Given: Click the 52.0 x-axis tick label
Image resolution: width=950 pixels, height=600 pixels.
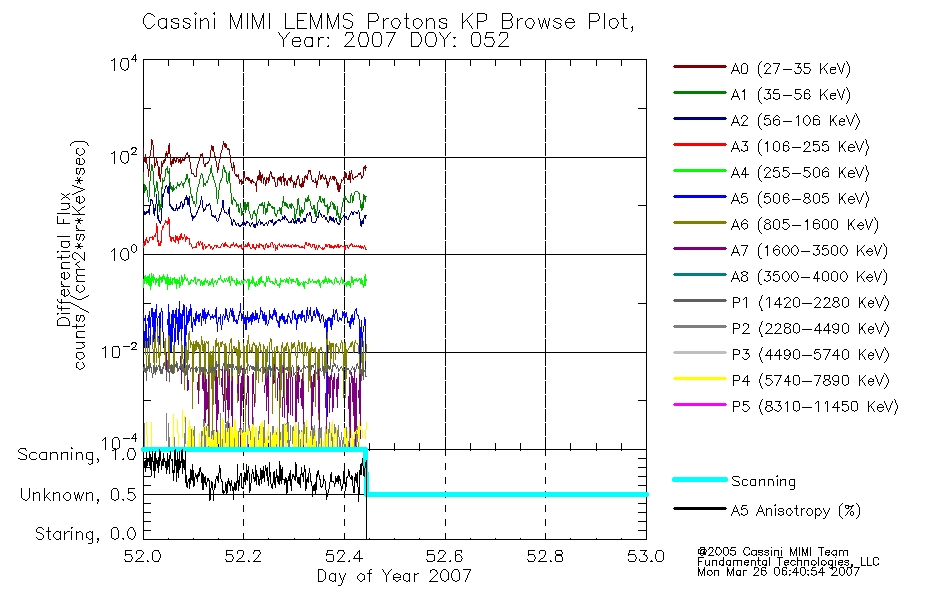Looking at the screenshot, I should tap(142, 556).
